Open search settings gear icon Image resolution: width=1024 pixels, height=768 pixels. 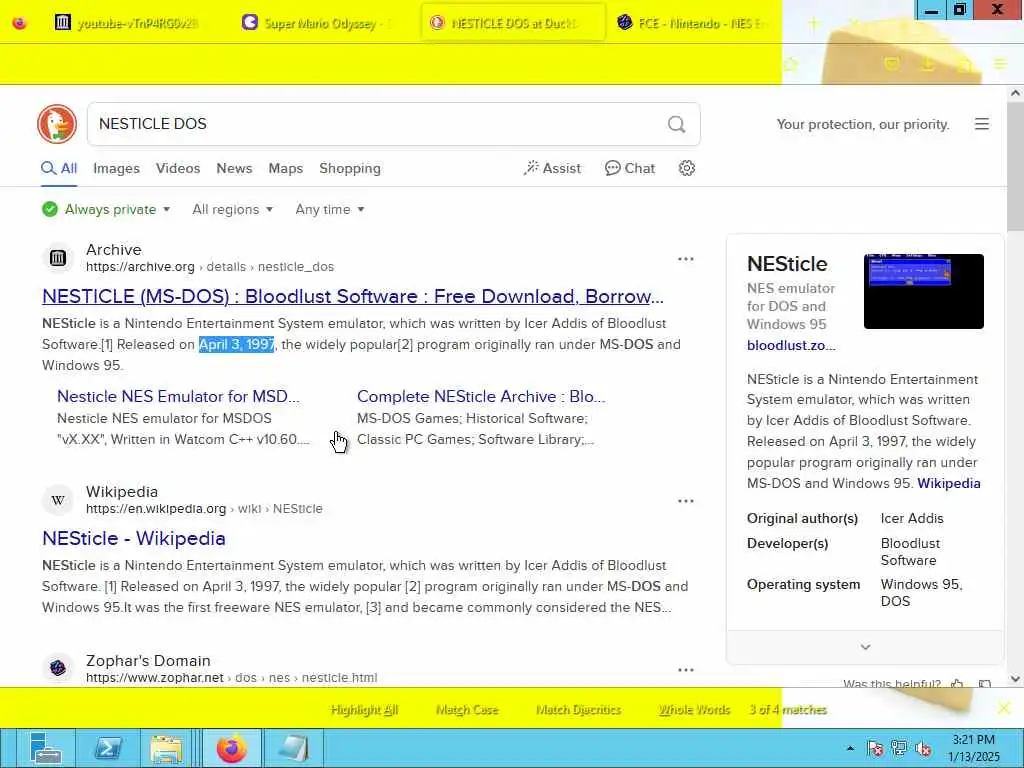pyautogui.click(x=686, y=168)
